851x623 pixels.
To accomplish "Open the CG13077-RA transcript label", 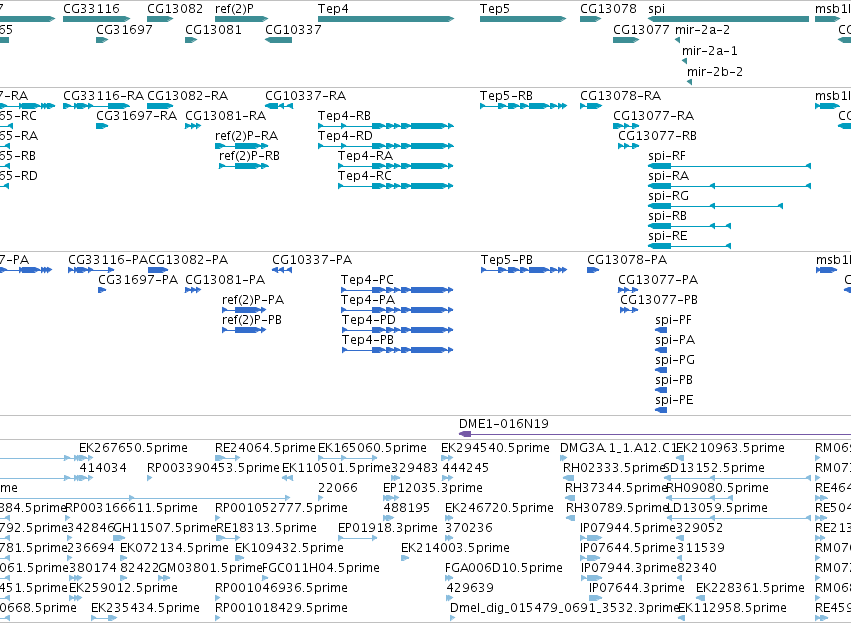I will coord(653,116).
